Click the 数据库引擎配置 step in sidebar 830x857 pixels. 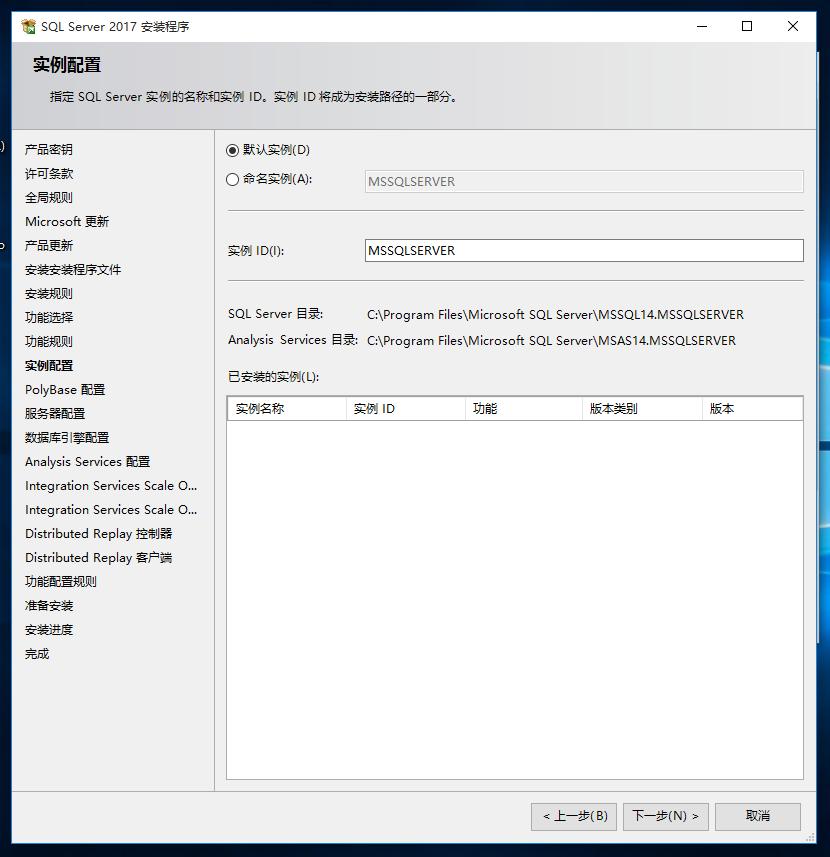(67, 438)
